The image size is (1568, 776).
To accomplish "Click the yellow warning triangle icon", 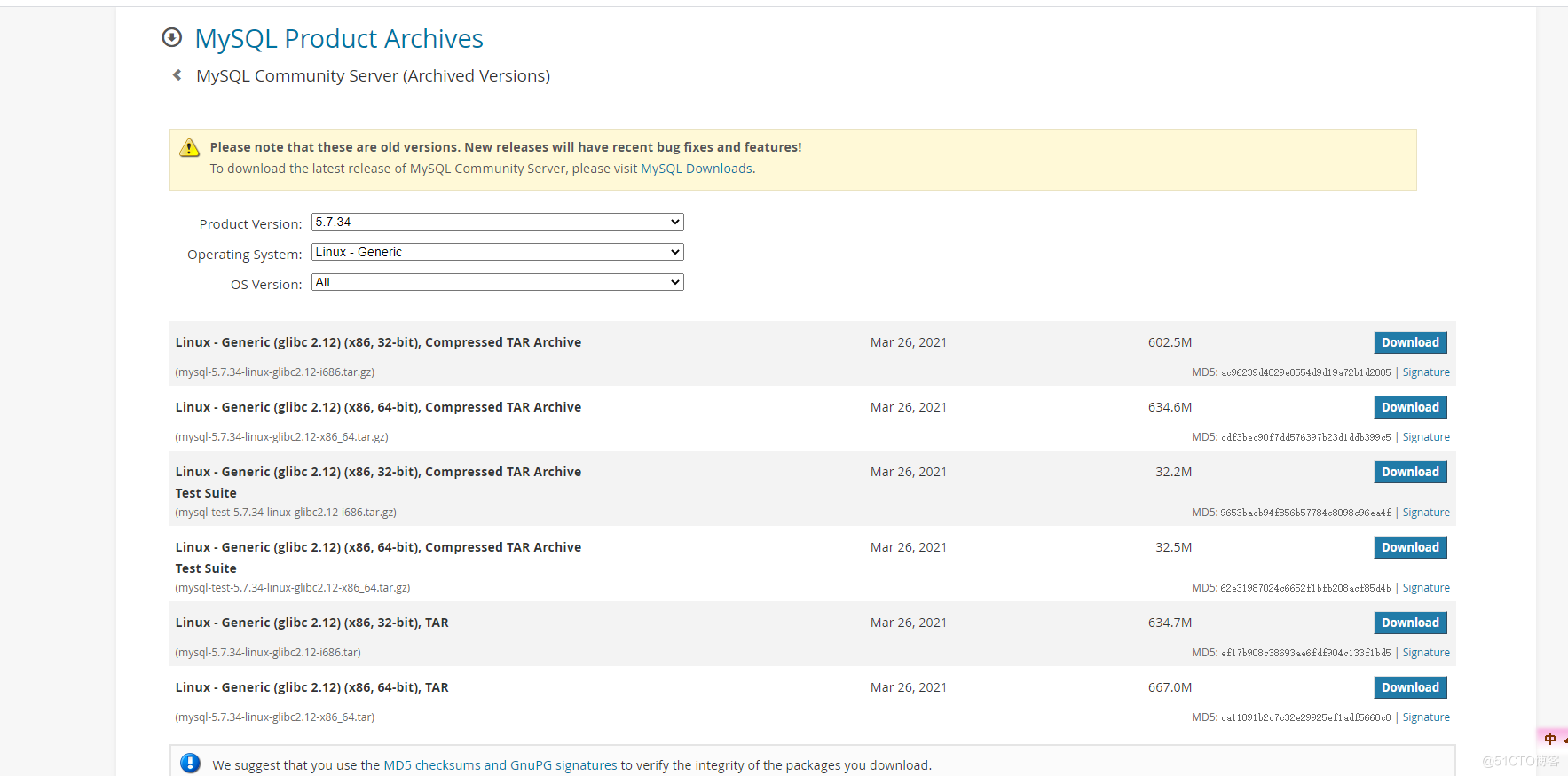I will click(x=189, y=148).
